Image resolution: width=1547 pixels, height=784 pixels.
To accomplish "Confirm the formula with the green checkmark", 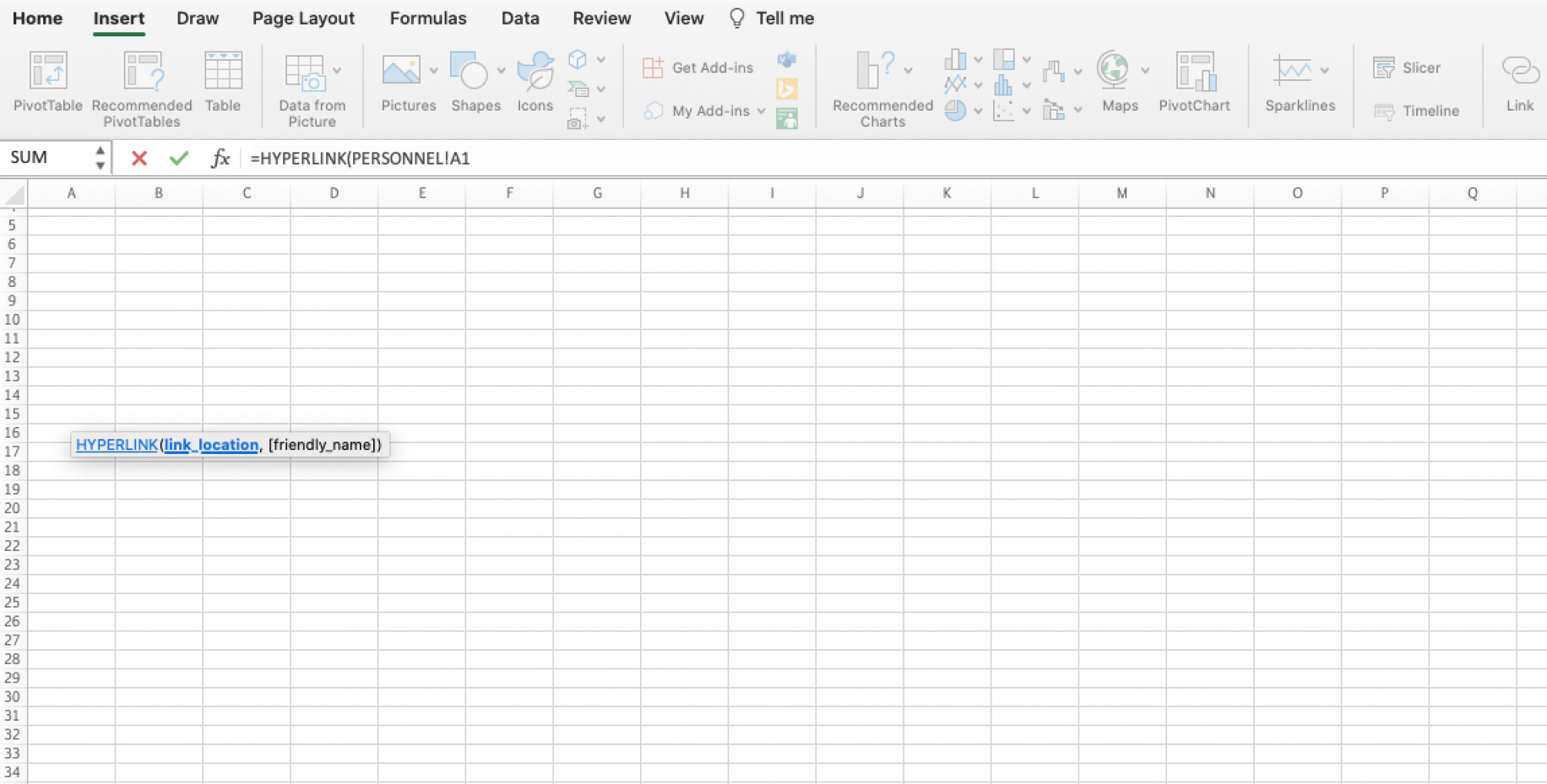I will [178, 158].
